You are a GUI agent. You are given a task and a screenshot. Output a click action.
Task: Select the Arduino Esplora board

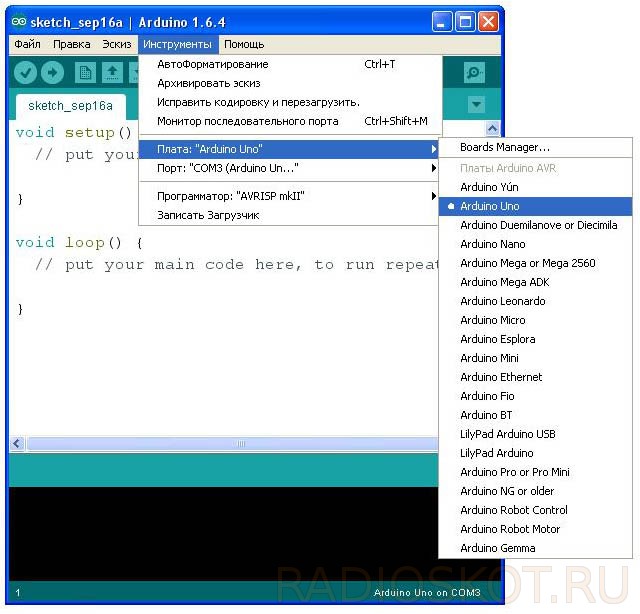pos(535,339)
